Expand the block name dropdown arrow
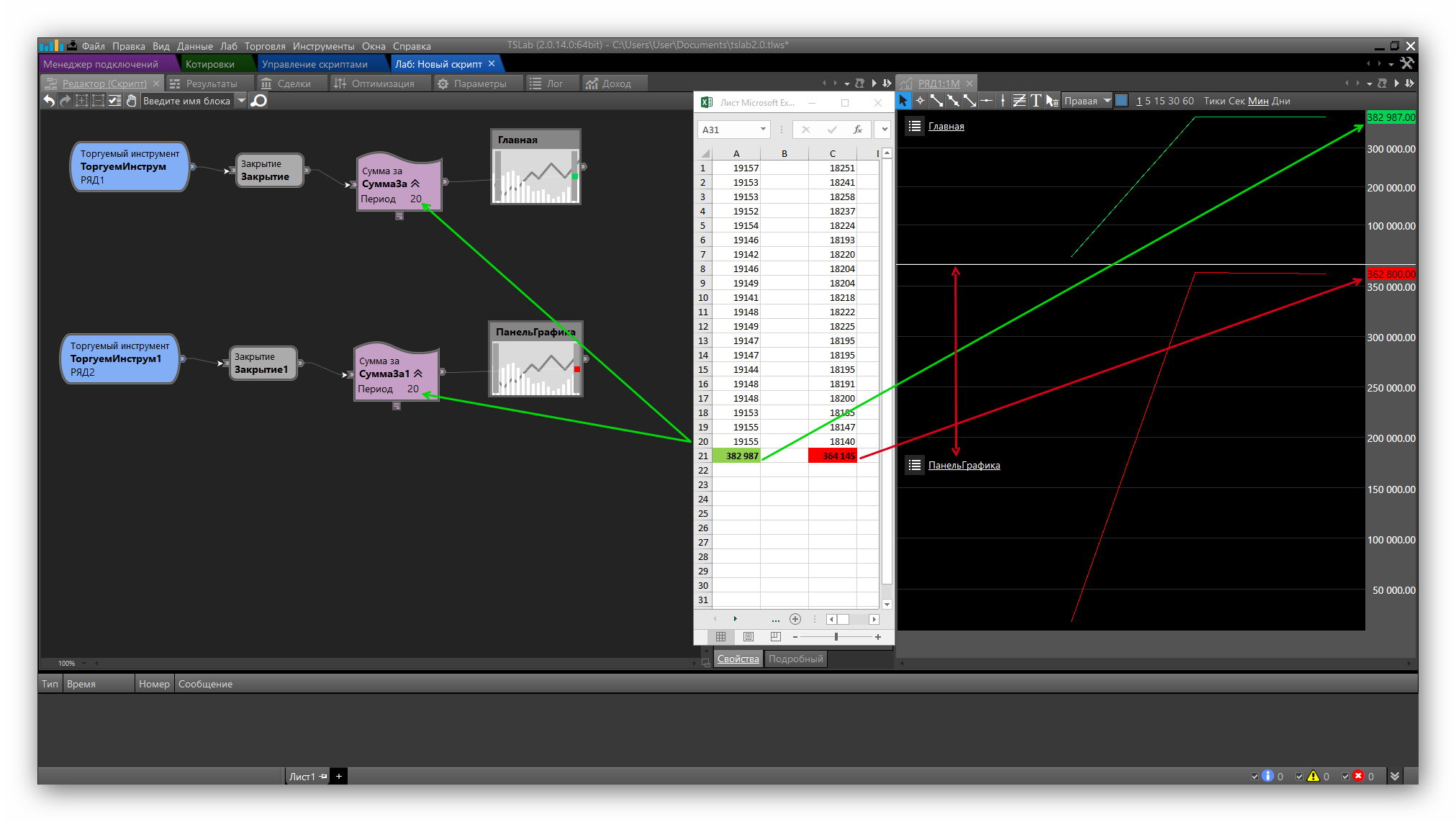 click(x=241, y=101)
